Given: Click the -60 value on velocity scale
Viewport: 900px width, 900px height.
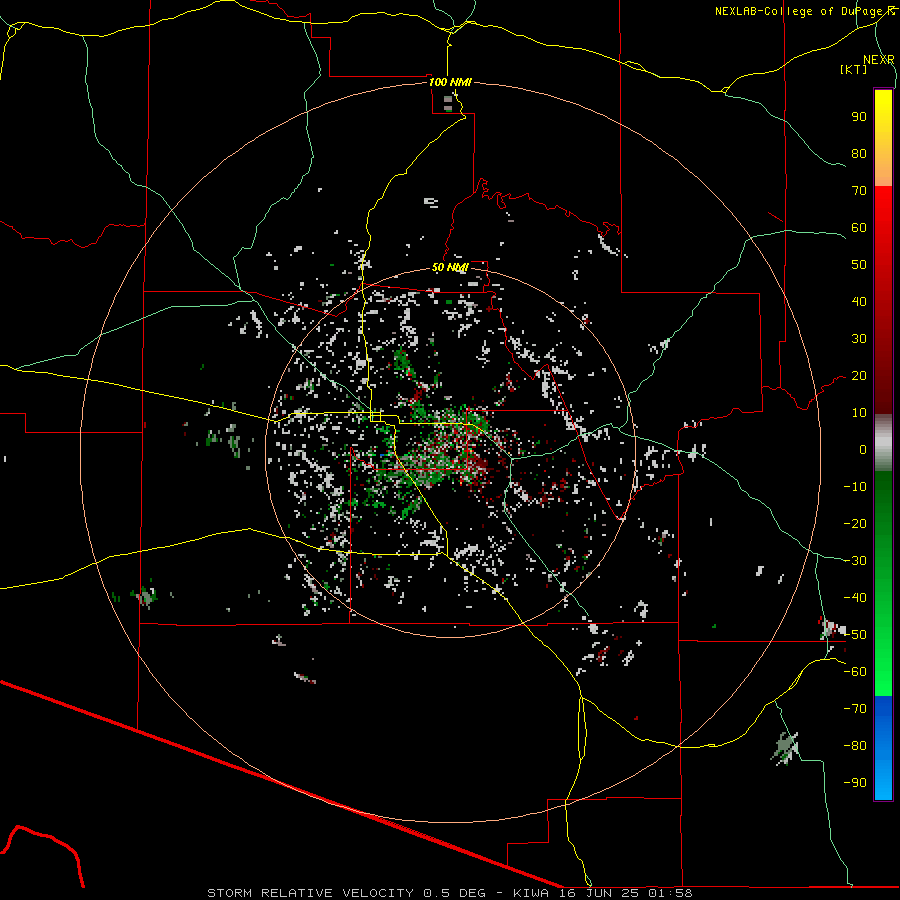Looking at the screenshot, I should pos(855,672).
